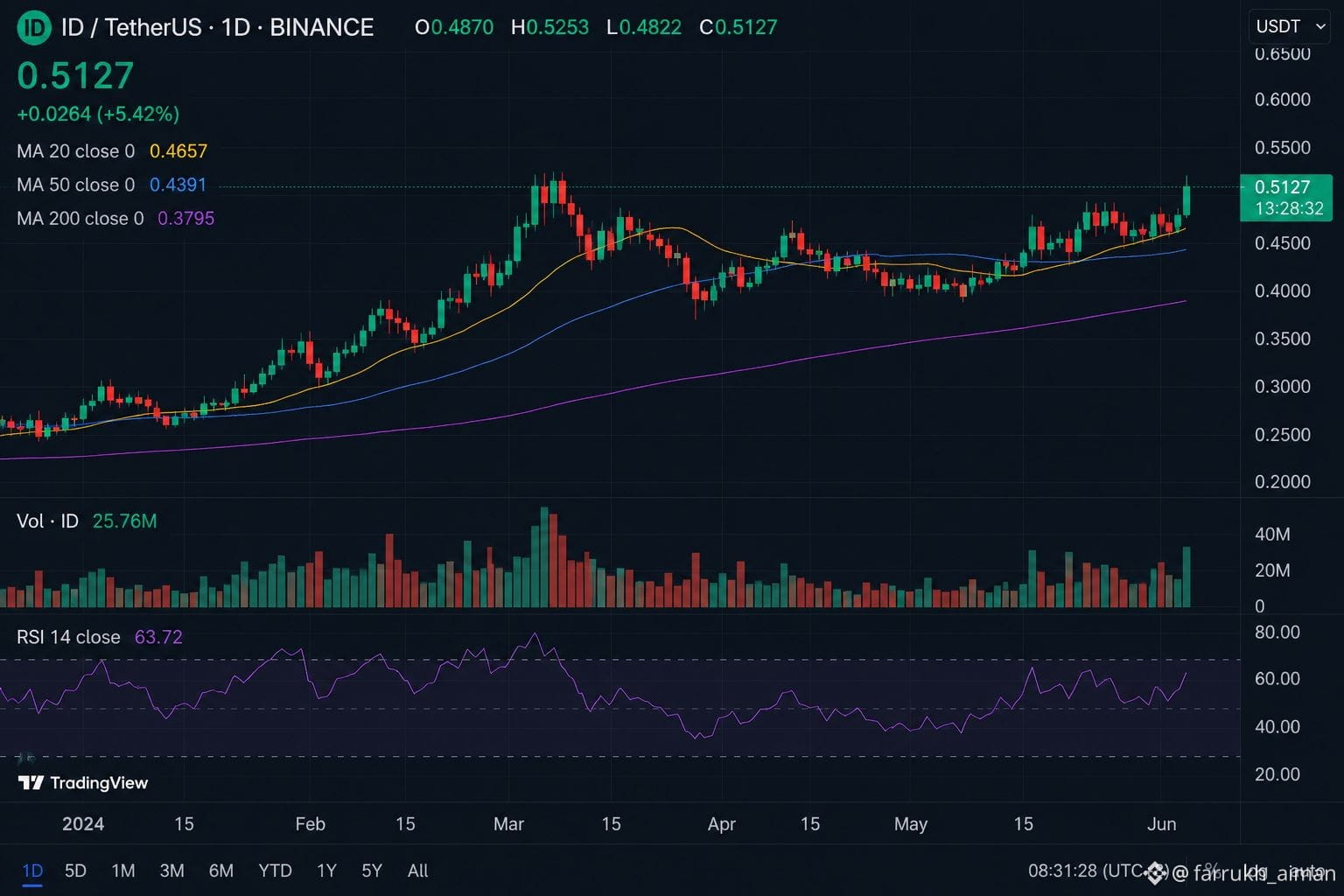Switch chart to 6M range

pyautogui.click(x=221, y=871)
